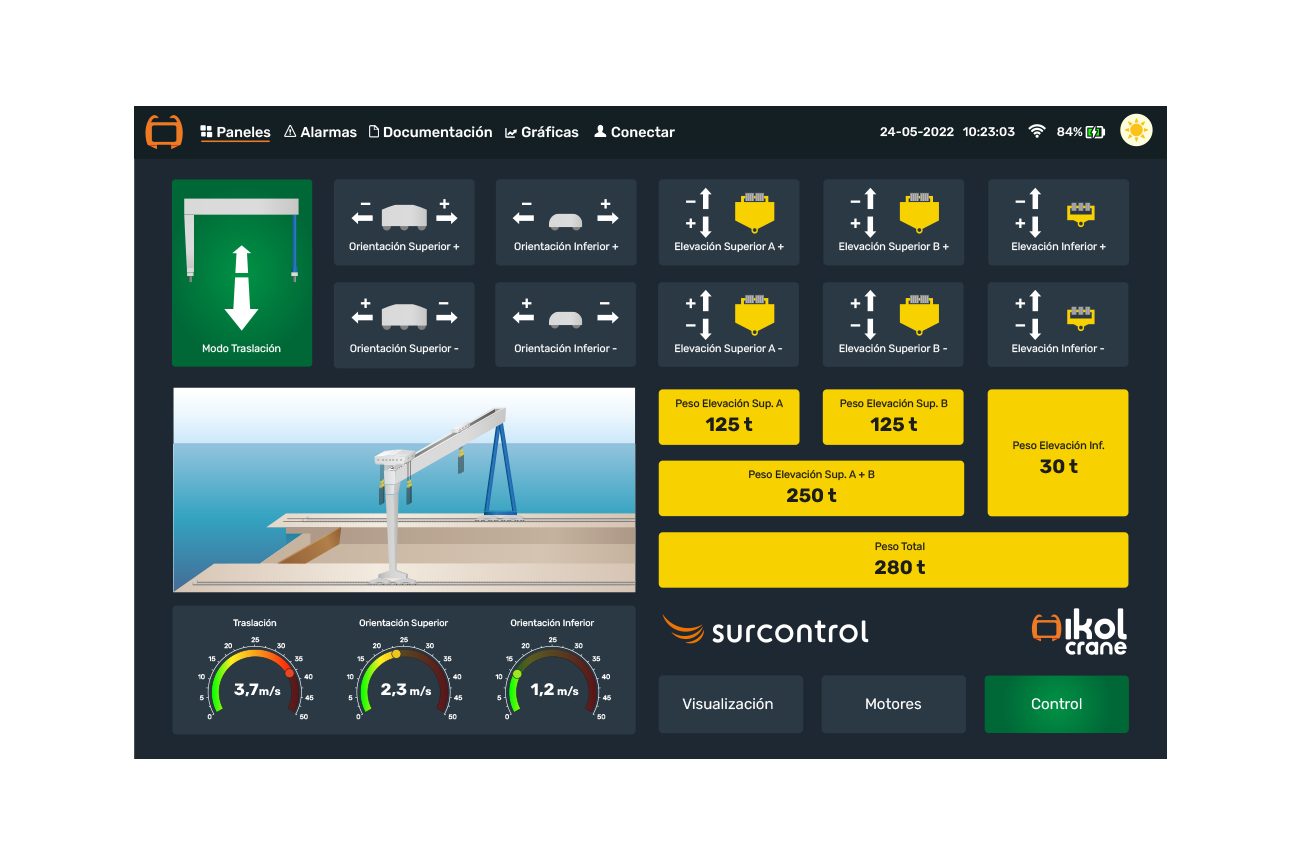
Task: Open the Visualización panel
Action: click(x=730, y=704)
